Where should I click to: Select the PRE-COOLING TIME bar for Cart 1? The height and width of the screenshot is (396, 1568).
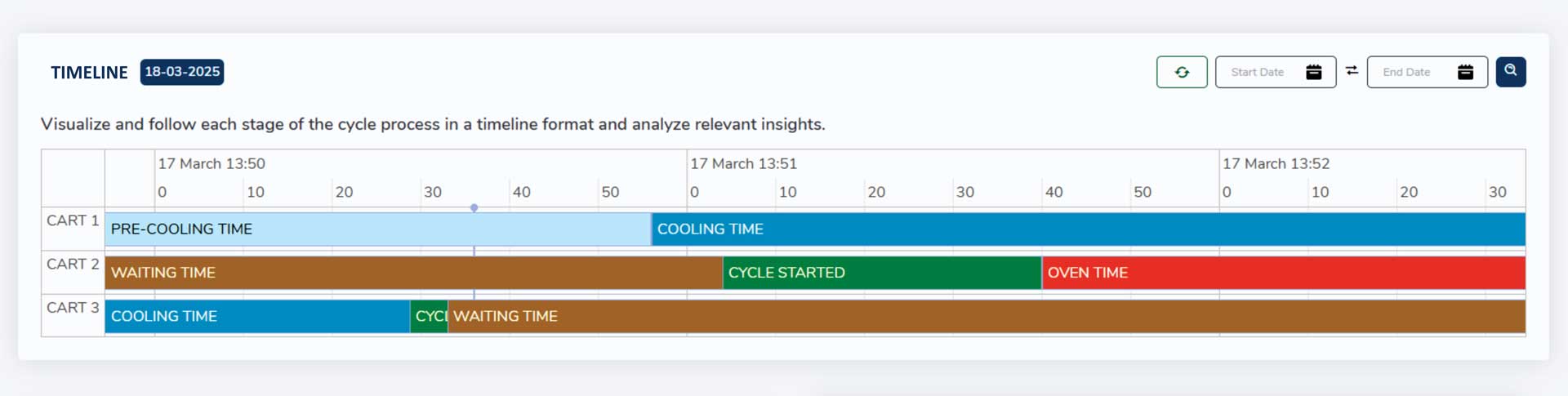378,229
